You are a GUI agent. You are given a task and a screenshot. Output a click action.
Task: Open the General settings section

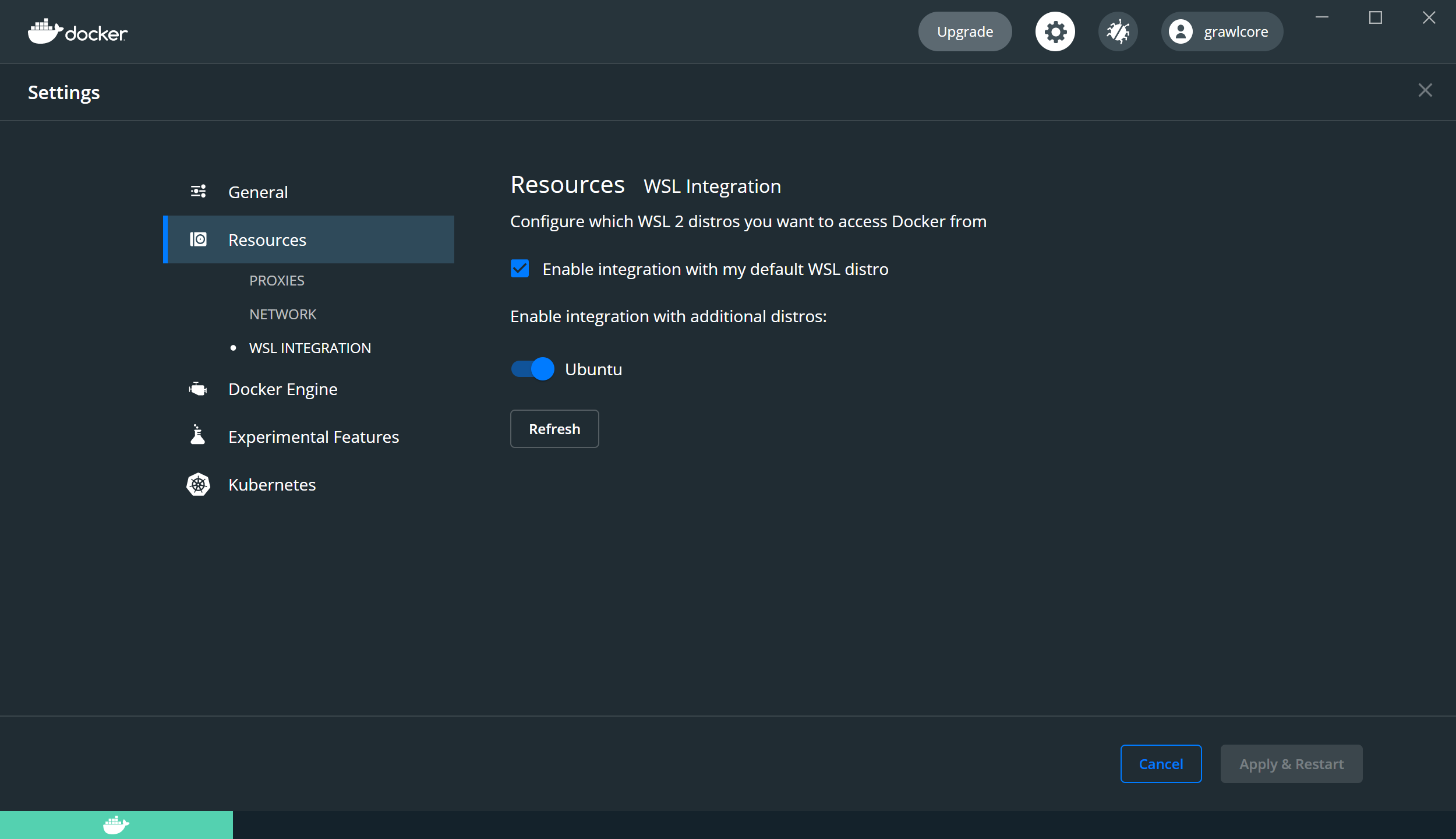coord(258,192)
